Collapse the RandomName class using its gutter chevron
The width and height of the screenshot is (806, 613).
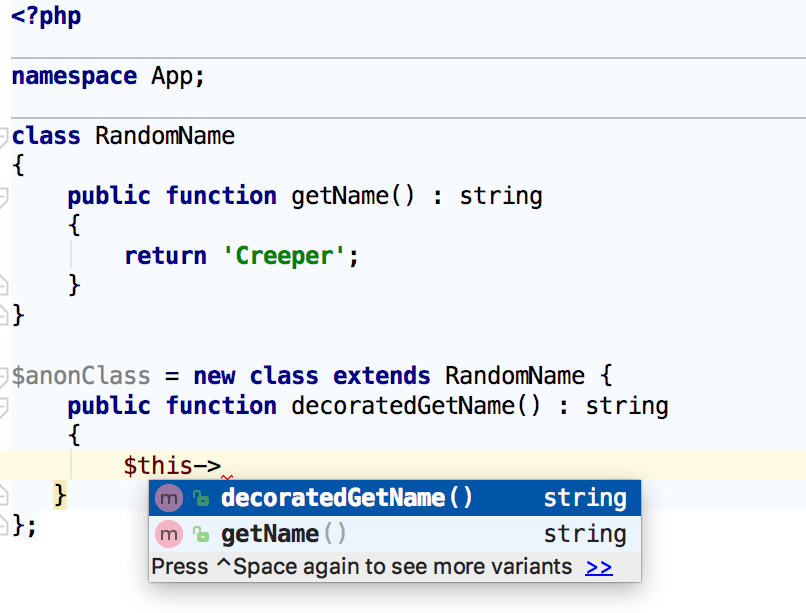click(6, 136)
